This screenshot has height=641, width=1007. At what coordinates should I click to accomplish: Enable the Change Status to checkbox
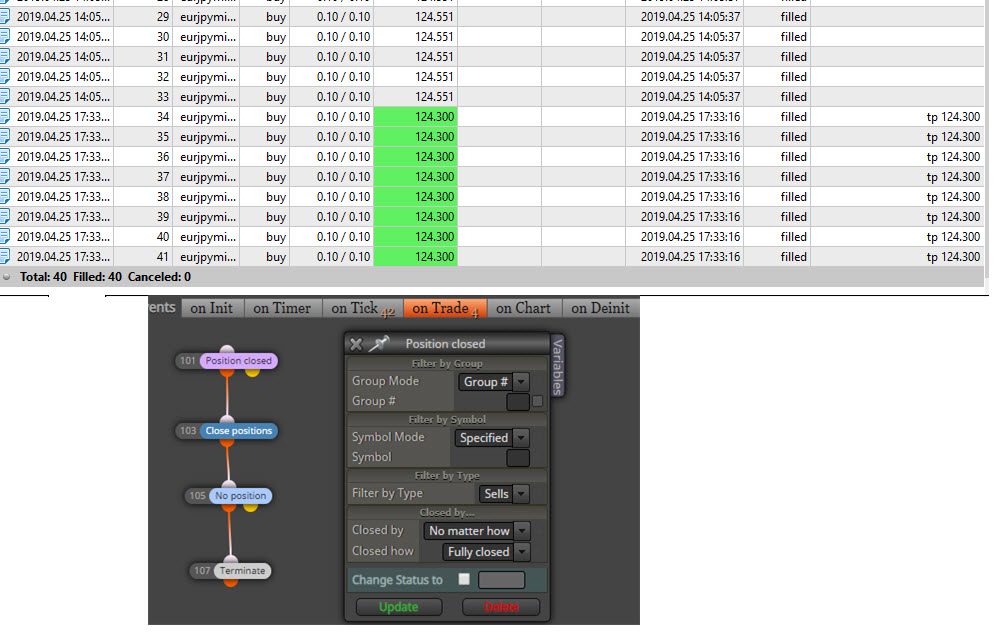(464, 579)
